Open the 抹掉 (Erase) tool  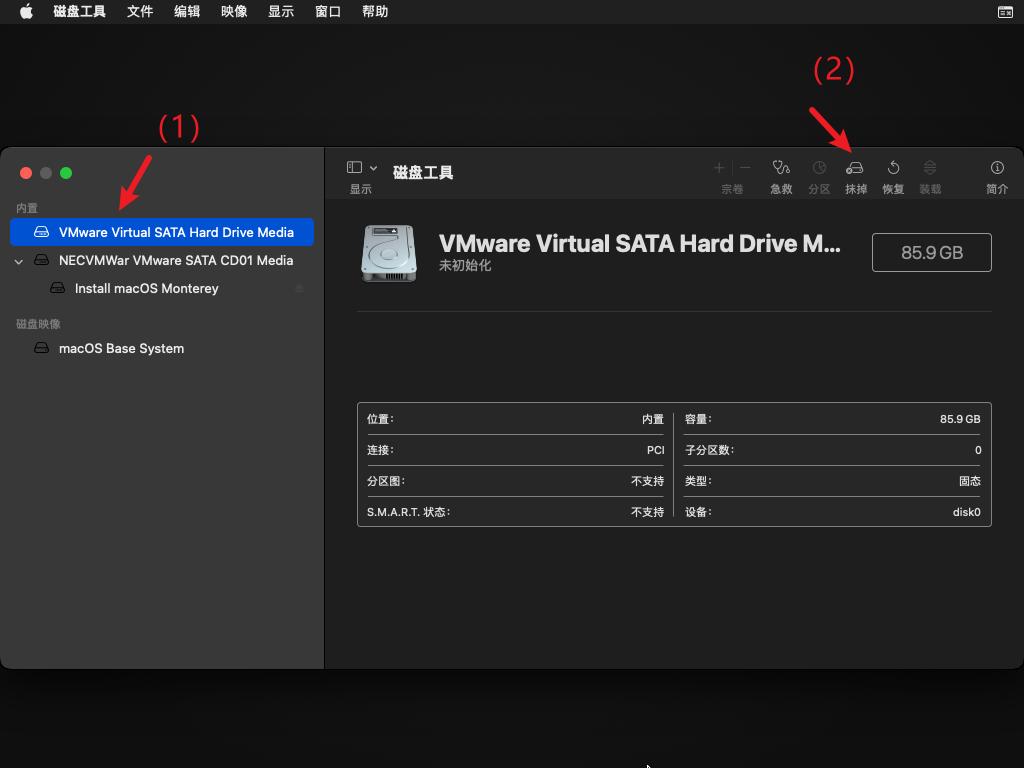coord(855,170)
